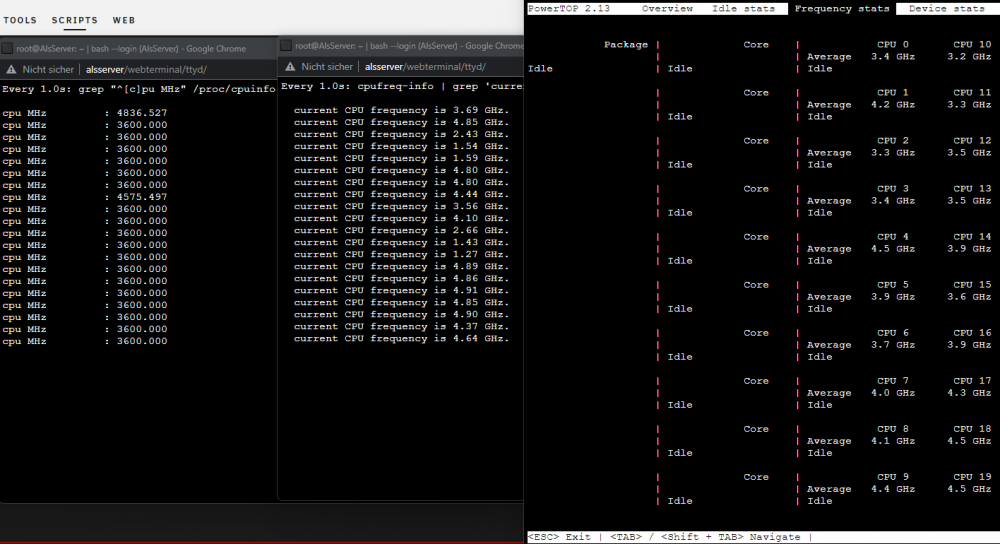Click the CPU 4 label in PowerTOP
Image resolution: width=1000 pixels, height=544 pixels.
coord(893,237)
